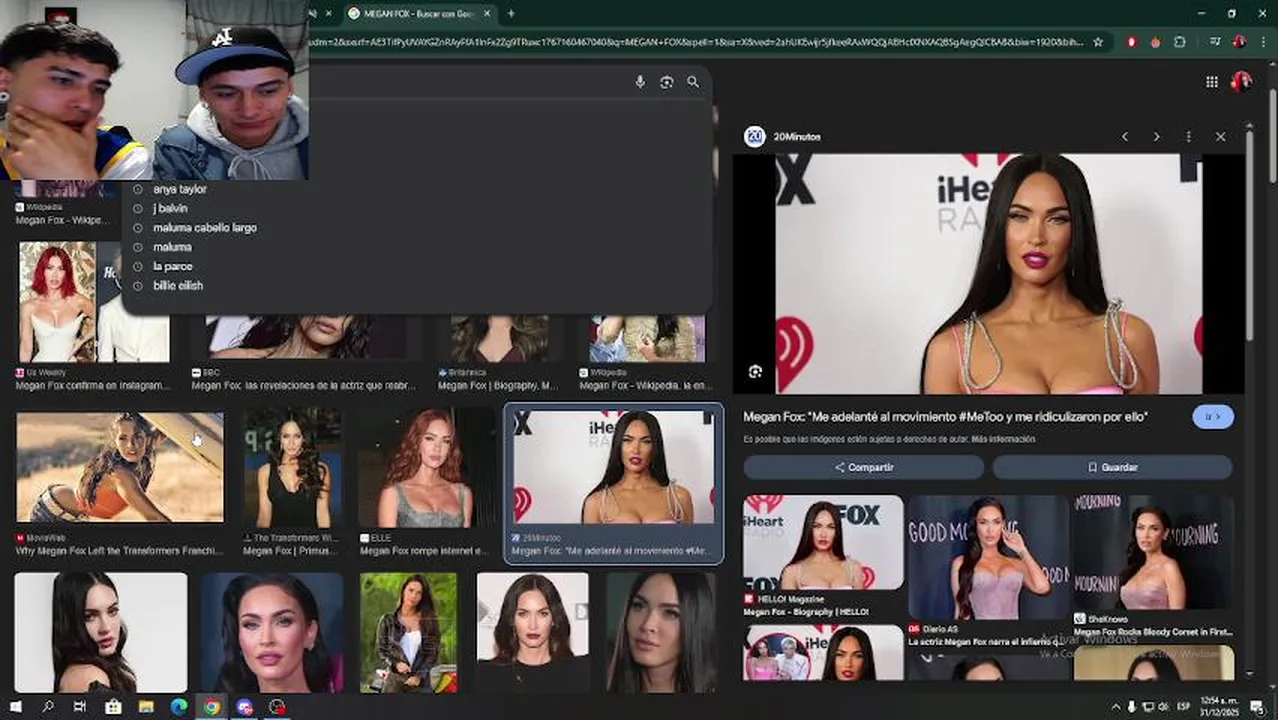Open the Windows Start menu
Image resolution: width=1278 pixels, height=720 pixels.
click(x=15, y=707)
